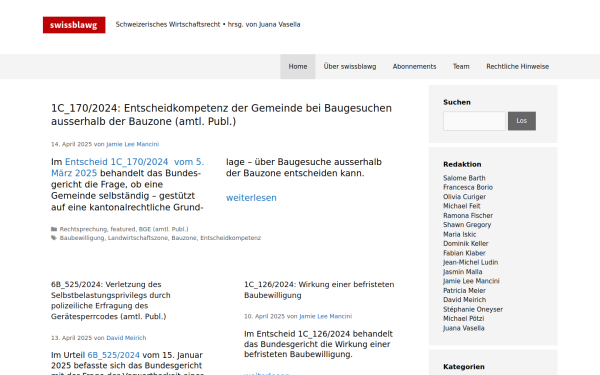Open Dominik Keller in Redaktion list

click(x=466, y=244)
